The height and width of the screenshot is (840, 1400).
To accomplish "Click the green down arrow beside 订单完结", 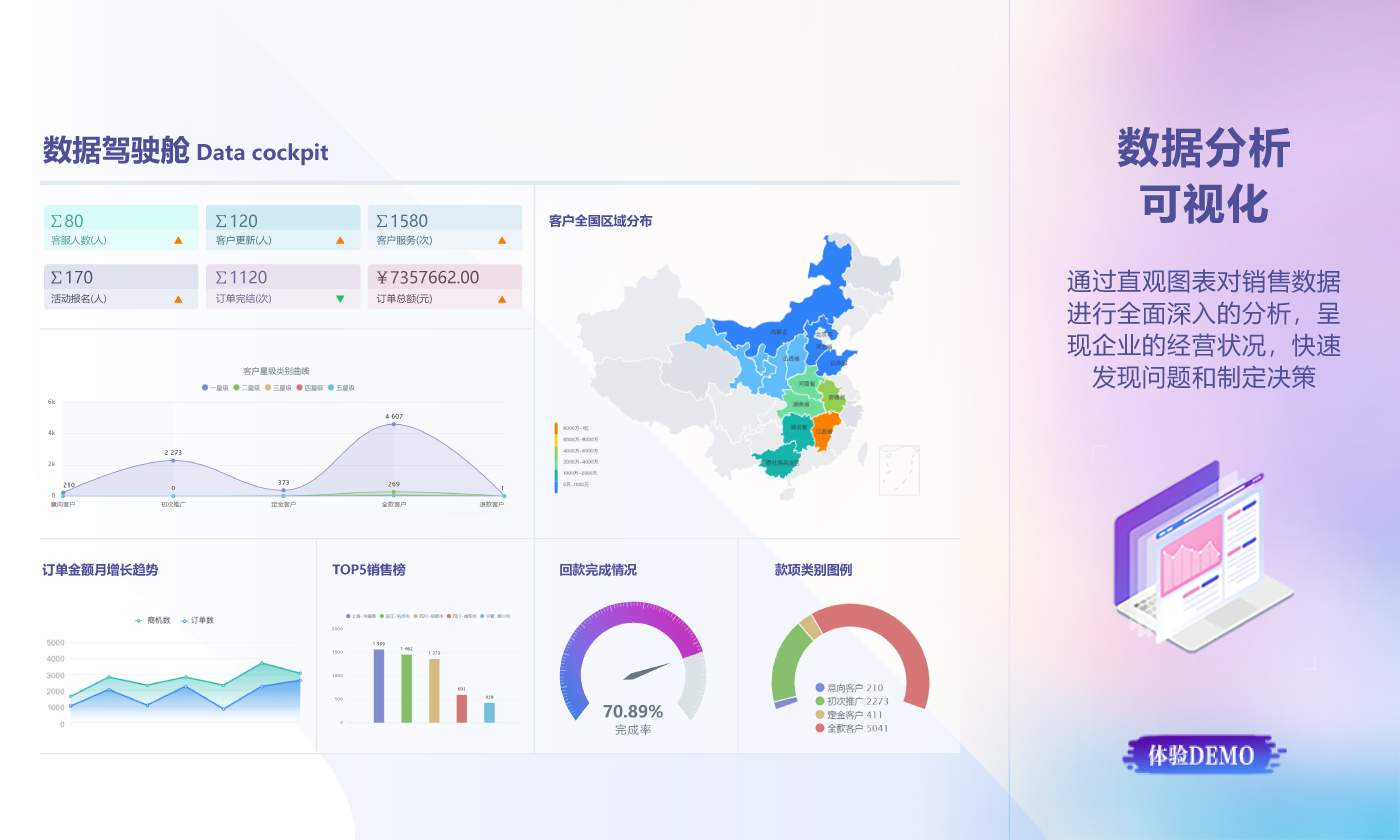I will tap(340, 299).
